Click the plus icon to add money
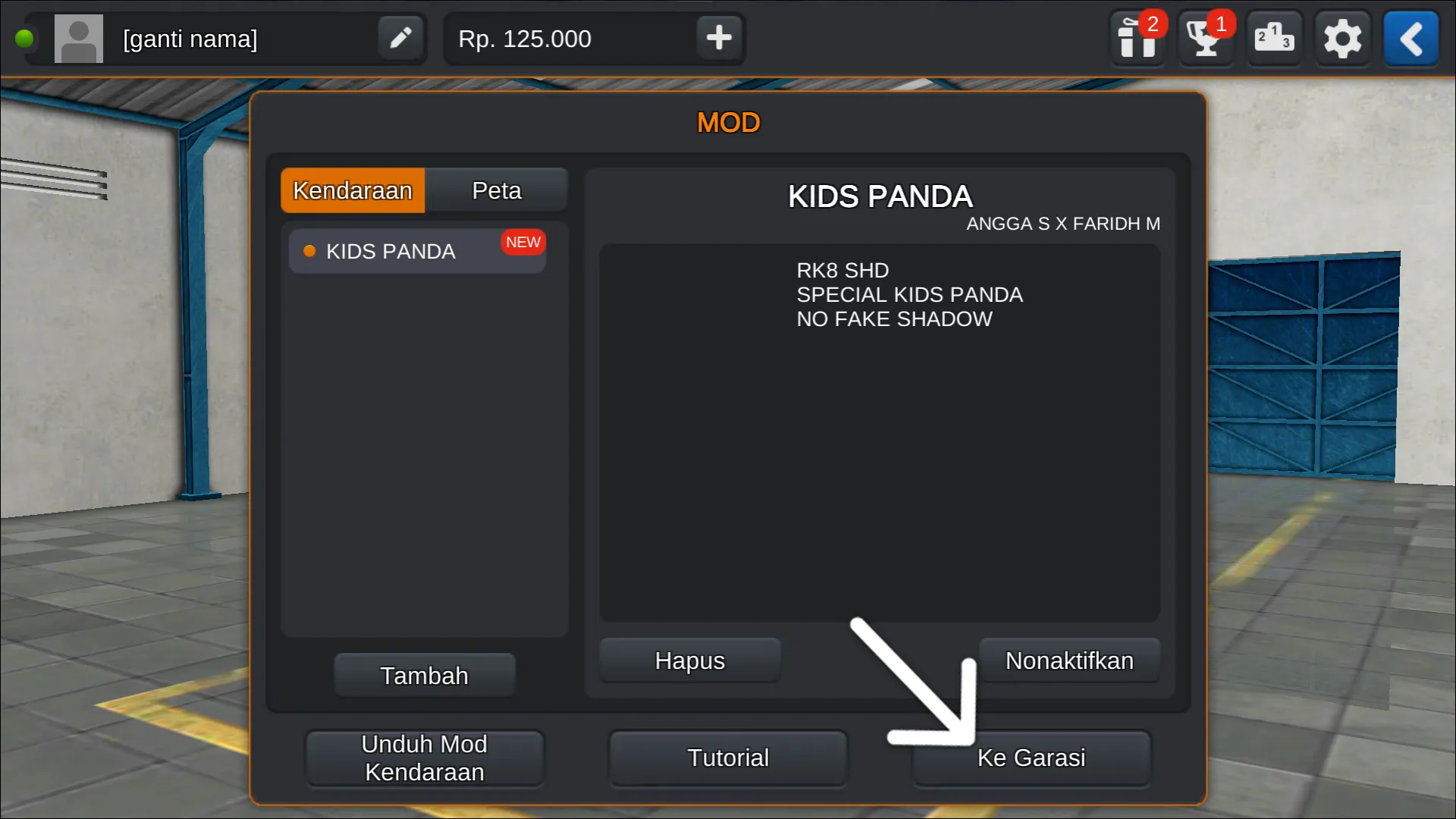 (x=719, y=38)
